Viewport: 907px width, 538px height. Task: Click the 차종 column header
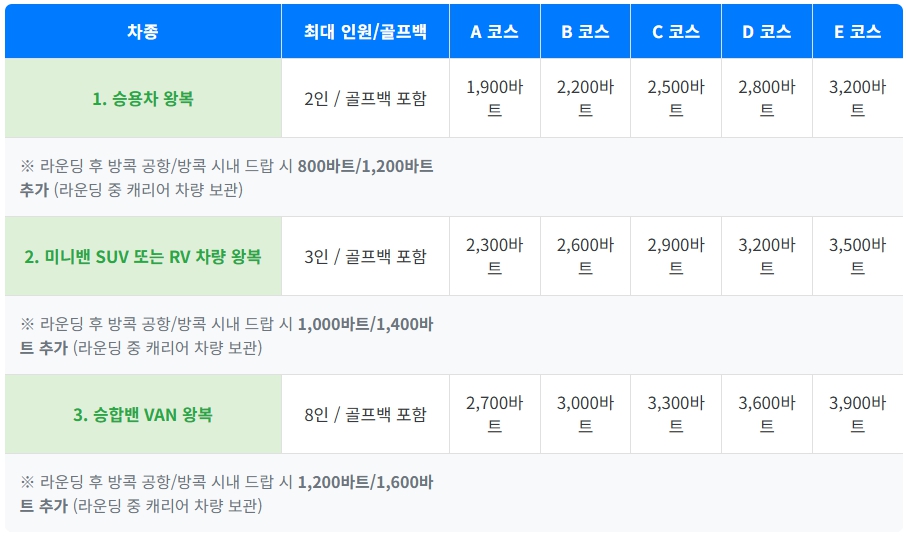click(x=143, y=31)
